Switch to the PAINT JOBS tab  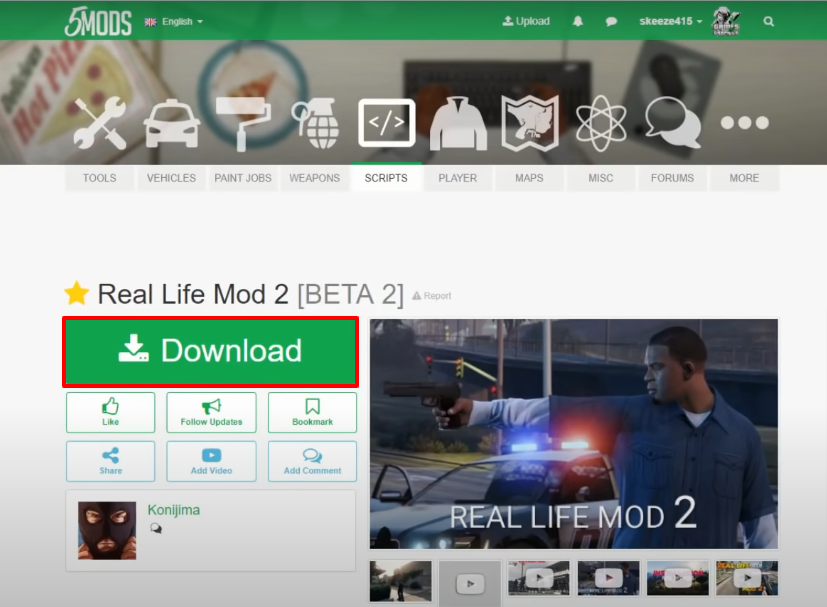(243, 178)
